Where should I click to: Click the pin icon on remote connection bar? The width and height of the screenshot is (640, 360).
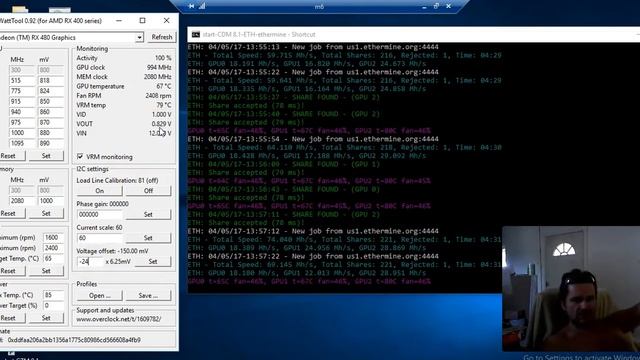[191, 6]
